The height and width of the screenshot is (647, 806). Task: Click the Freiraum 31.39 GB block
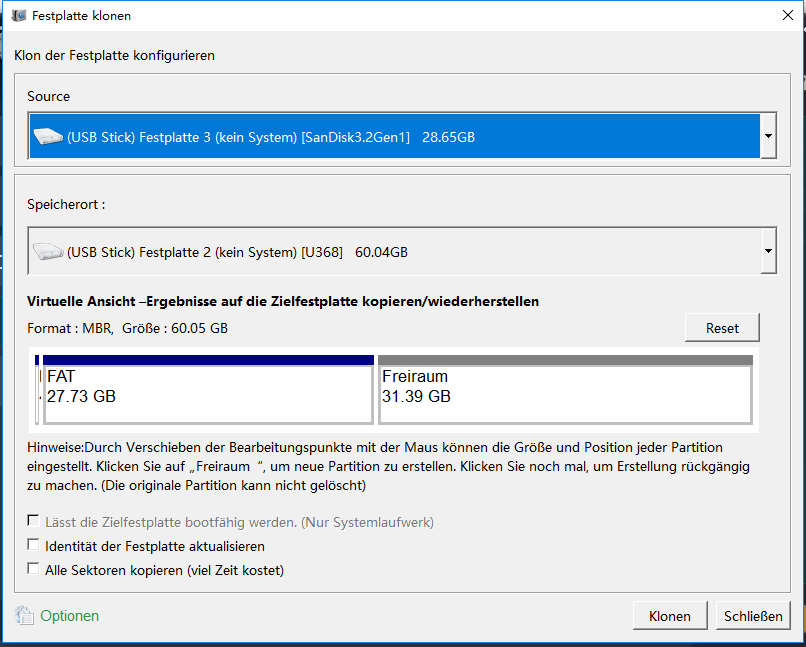coord(564,394)
